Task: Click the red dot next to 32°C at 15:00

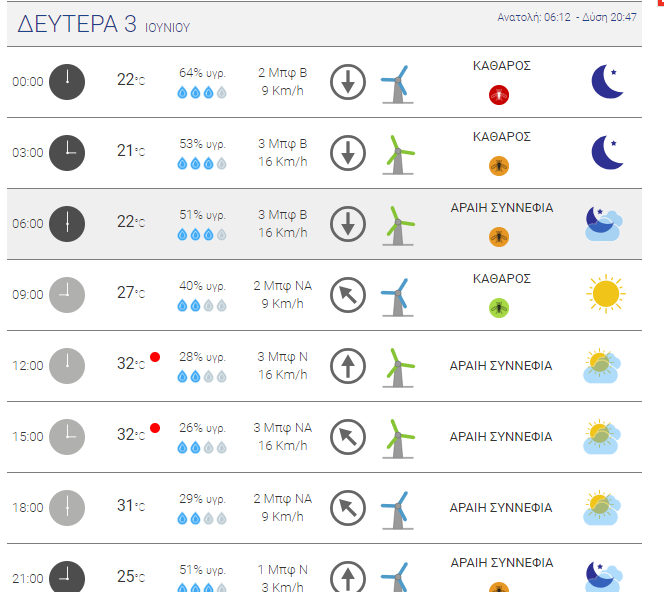Action: click(x=155, y=428)
